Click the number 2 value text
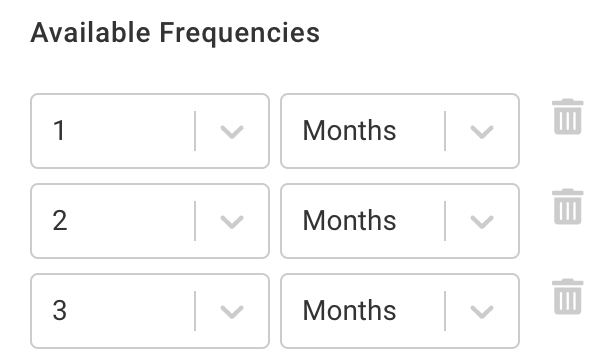 point(60,221)
